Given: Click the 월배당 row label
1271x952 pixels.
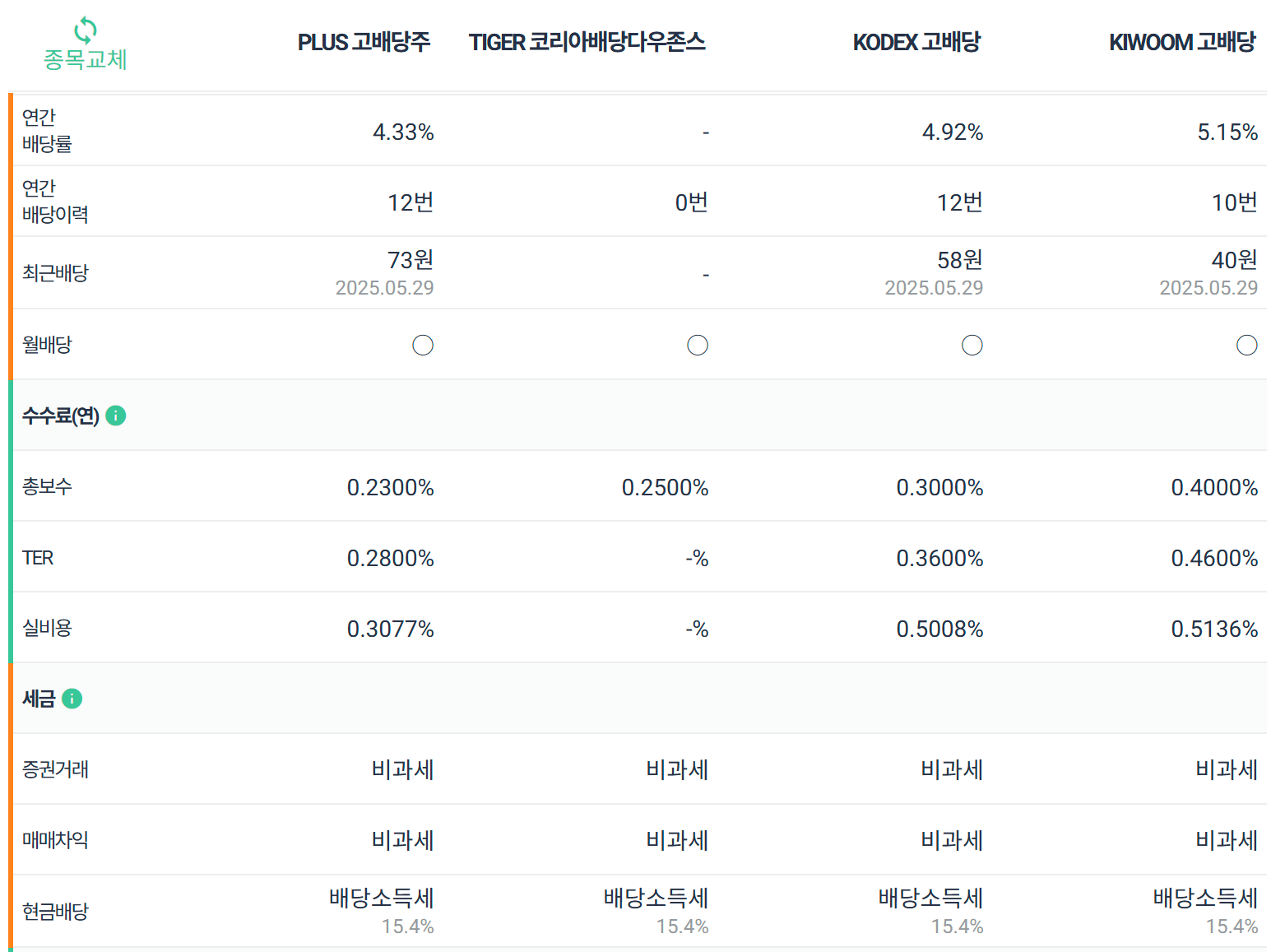Looking at the screenshot, I should click(47, 344).
